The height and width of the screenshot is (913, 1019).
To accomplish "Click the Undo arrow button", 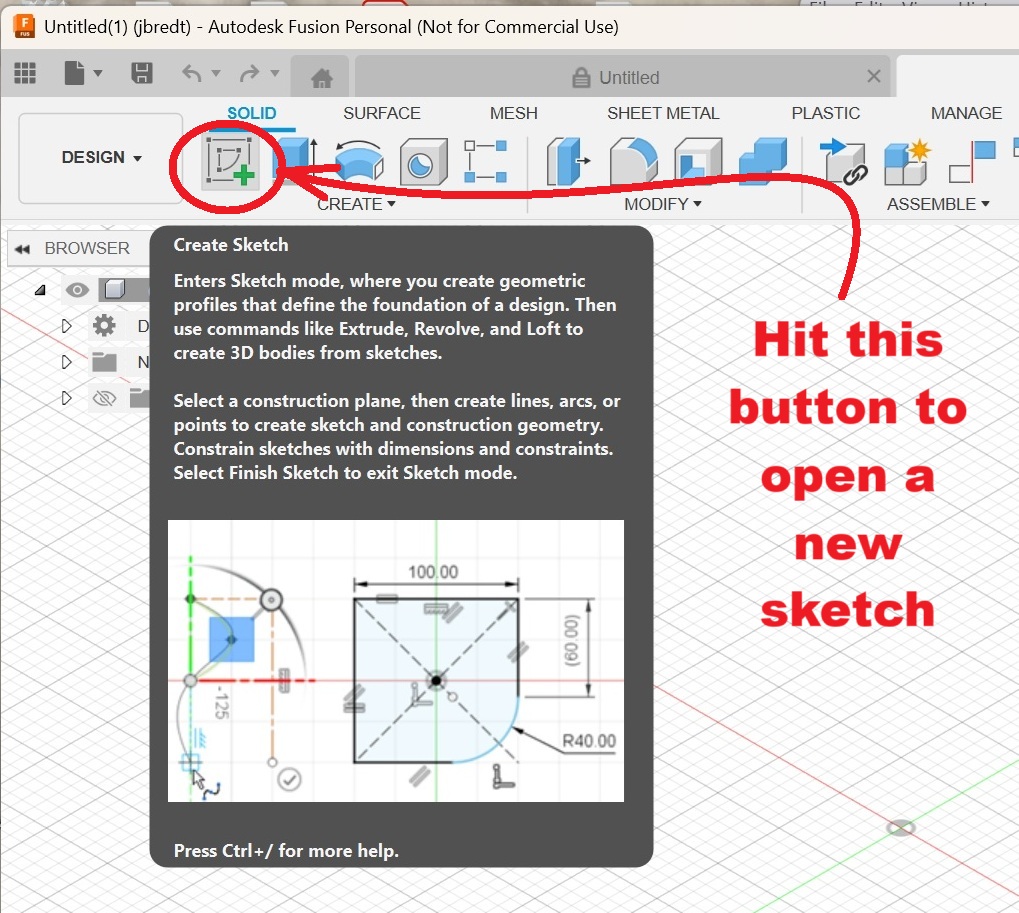I will [x=193, y=74].
